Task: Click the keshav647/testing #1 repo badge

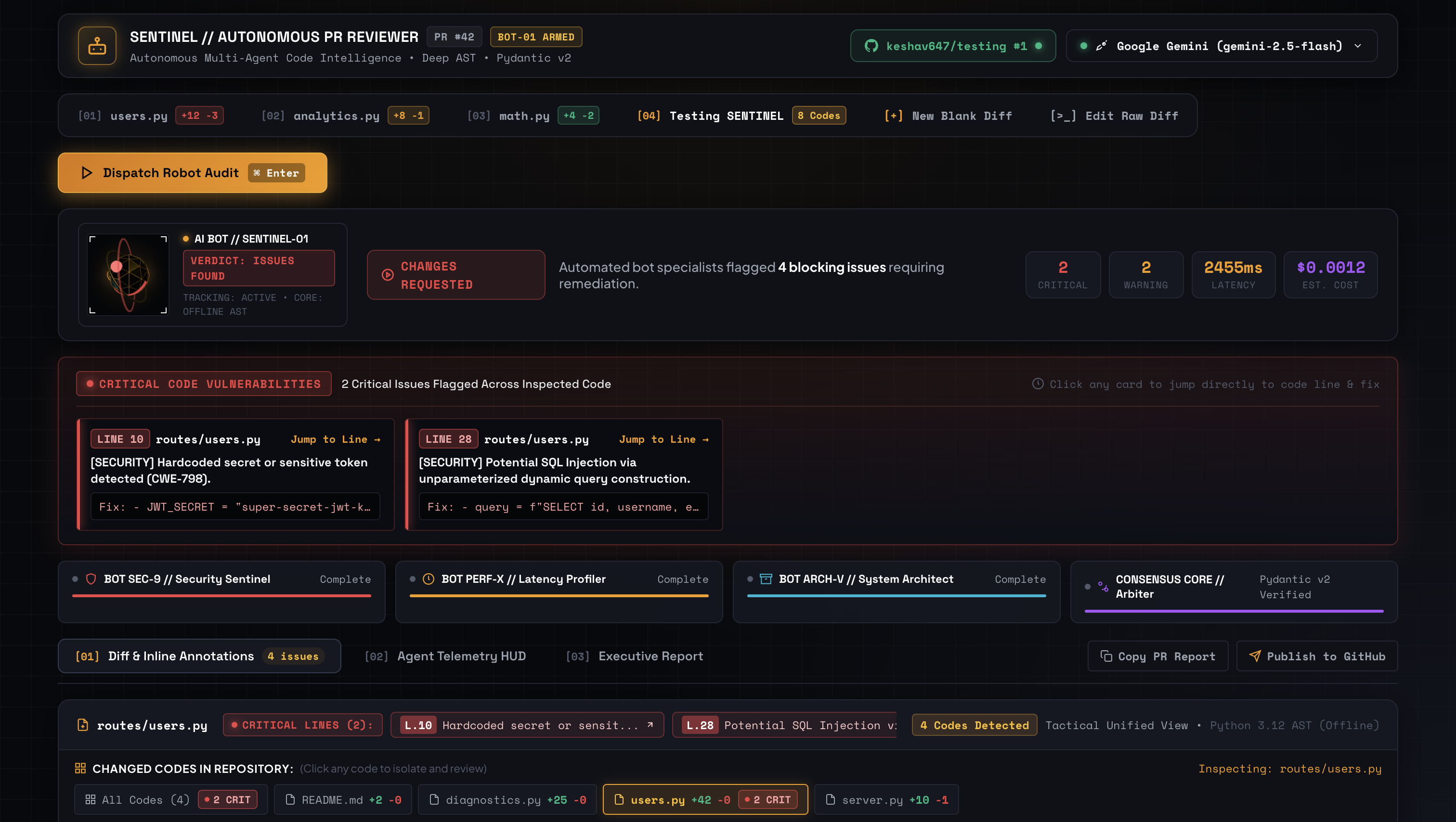Action: click(x=953, y=46)
